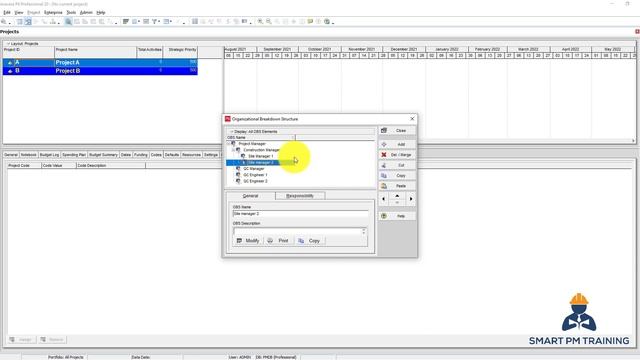Open the Spending Plan tab
Image resolution: width=640 pixels, height=360 pixels.
[x=74, y=155]
